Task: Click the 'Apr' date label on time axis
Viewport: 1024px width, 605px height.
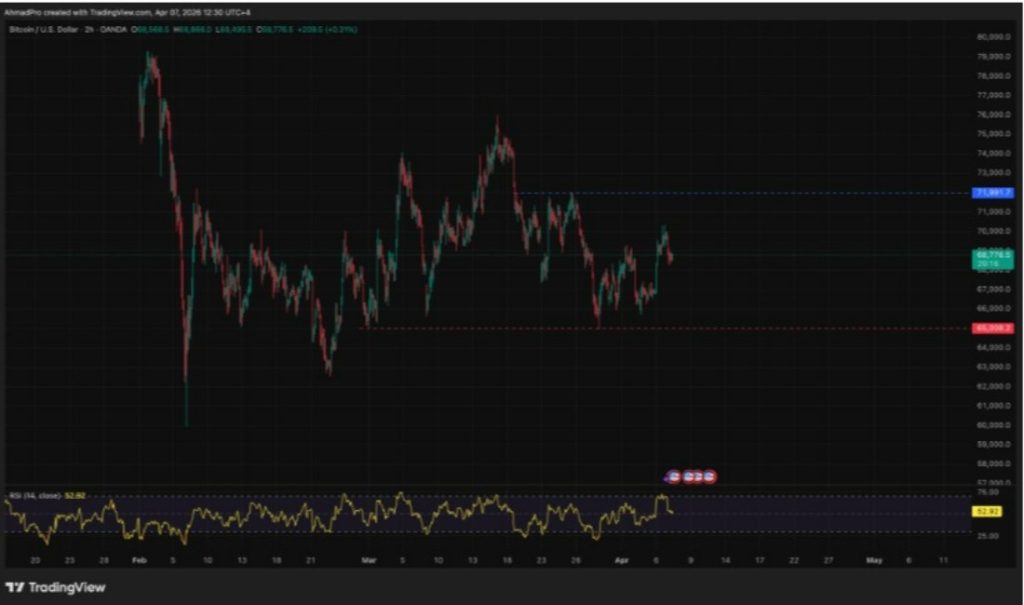Action: click(x=622, y=561)
